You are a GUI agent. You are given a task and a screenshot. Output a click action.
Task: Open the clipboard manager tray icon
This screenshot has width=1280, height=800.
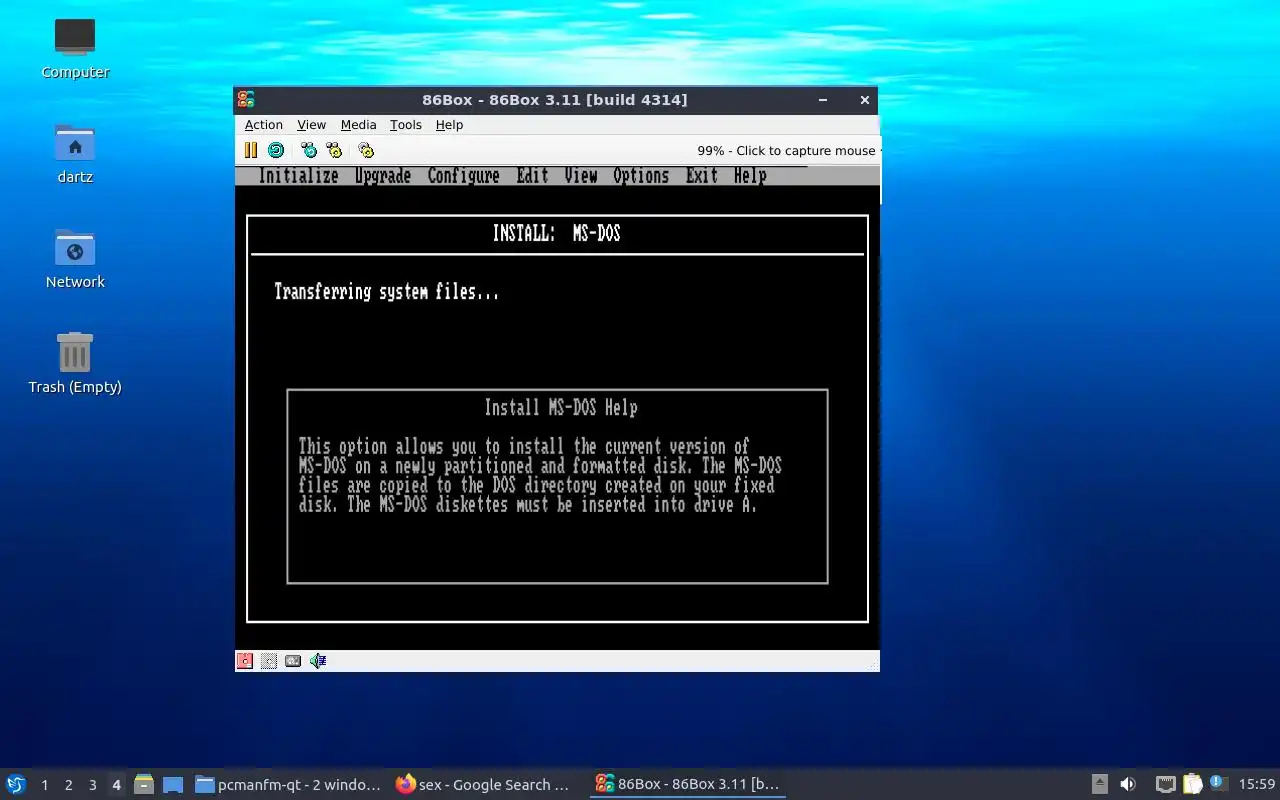1192,785
